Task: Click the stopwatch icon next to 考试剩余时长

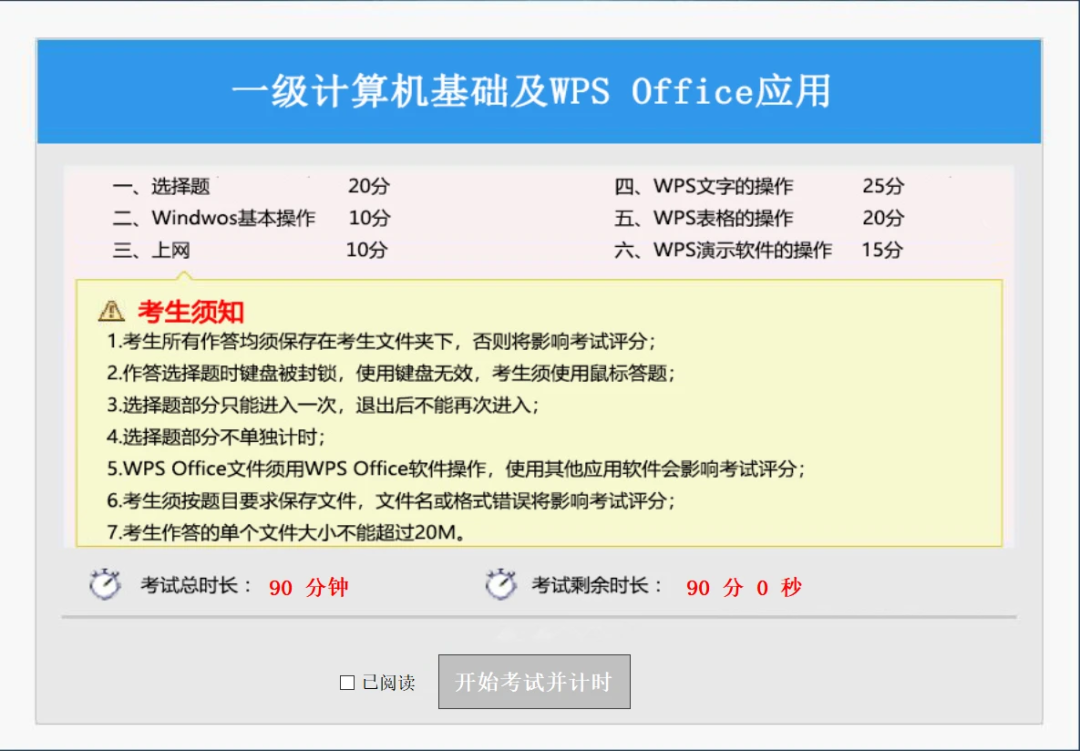Action: [501, 585]
